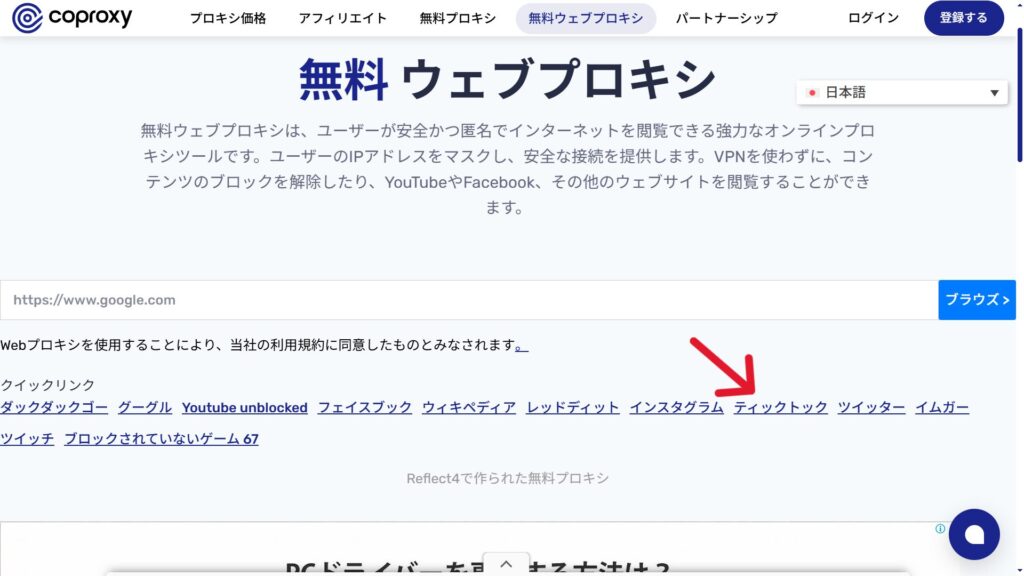Open the Youtube unblocked quick link

coord(244,407)
